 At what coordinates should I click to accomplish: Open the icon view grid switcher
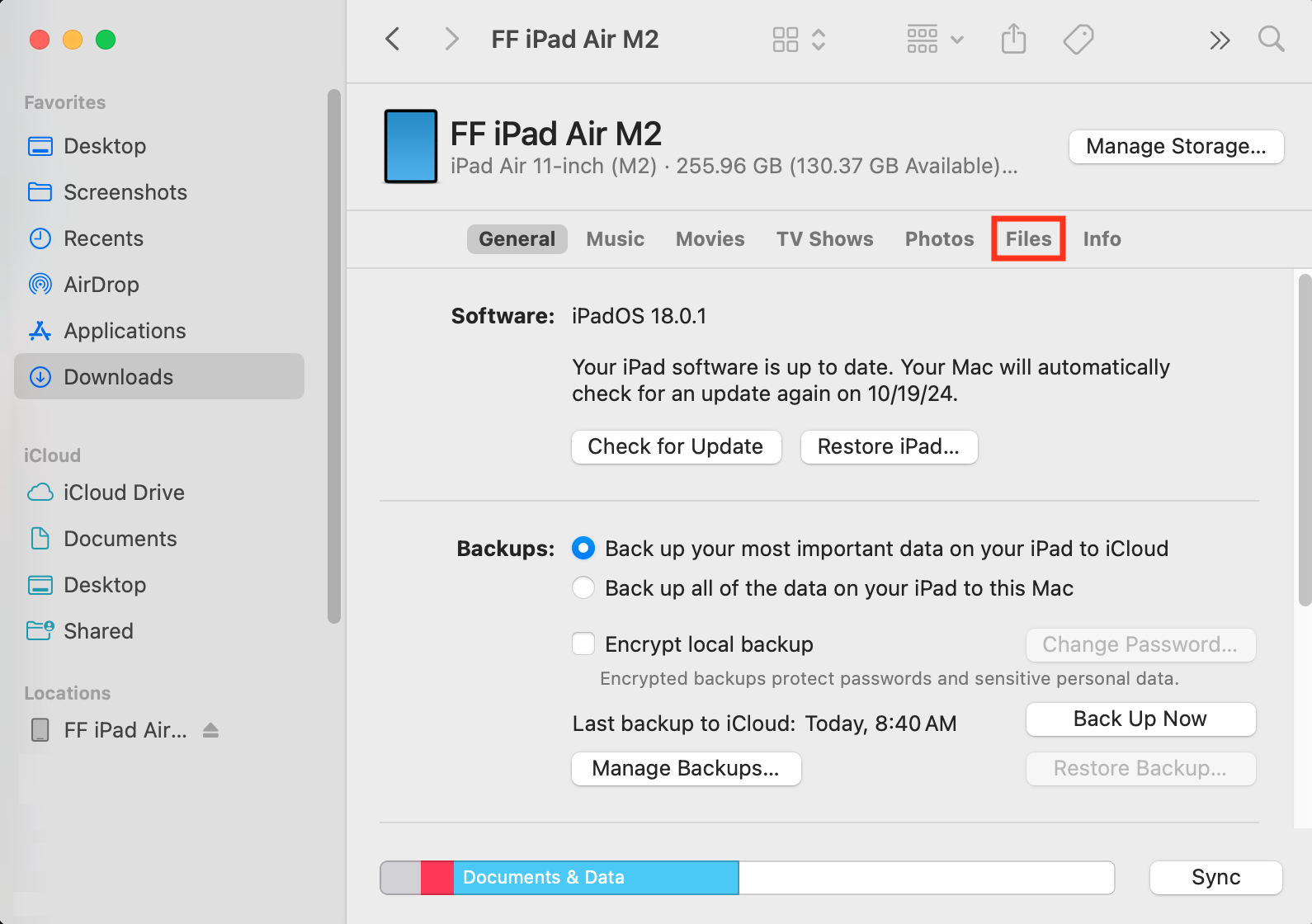click(x=799, y=39)
